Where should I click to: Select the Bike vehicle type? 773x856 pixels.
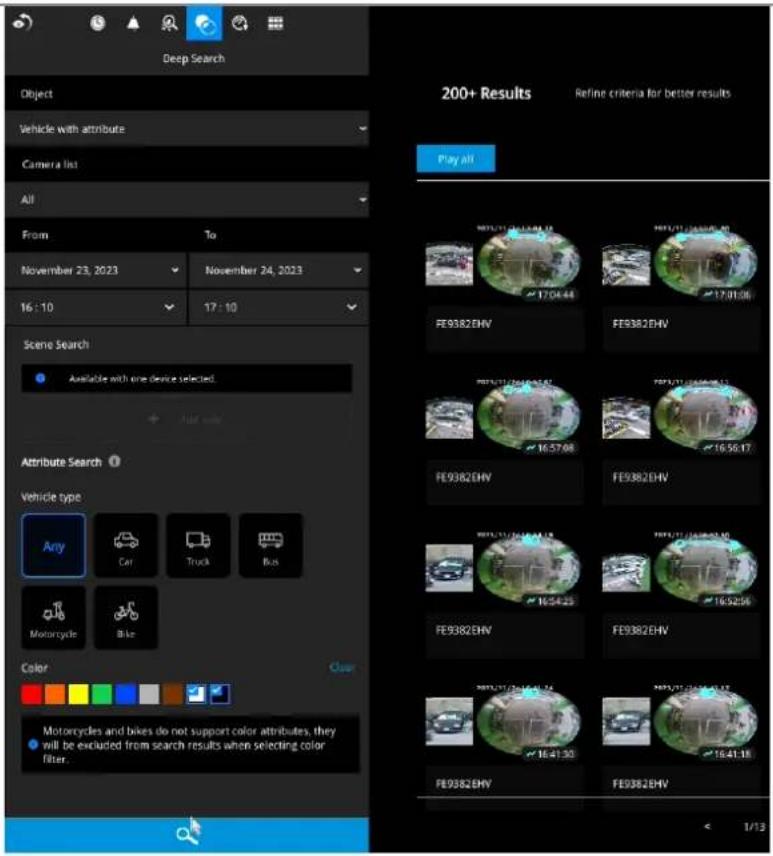126,618
